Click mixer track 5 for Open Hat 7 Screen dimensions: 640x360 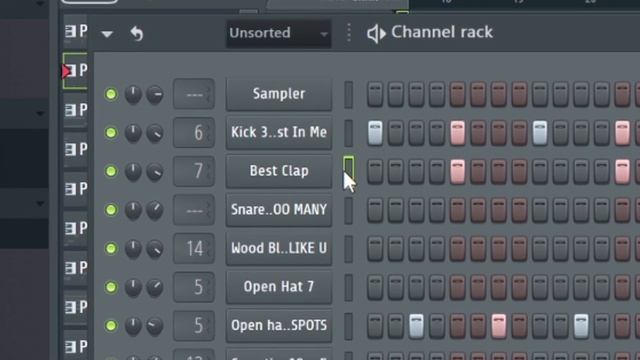[194, 287]
